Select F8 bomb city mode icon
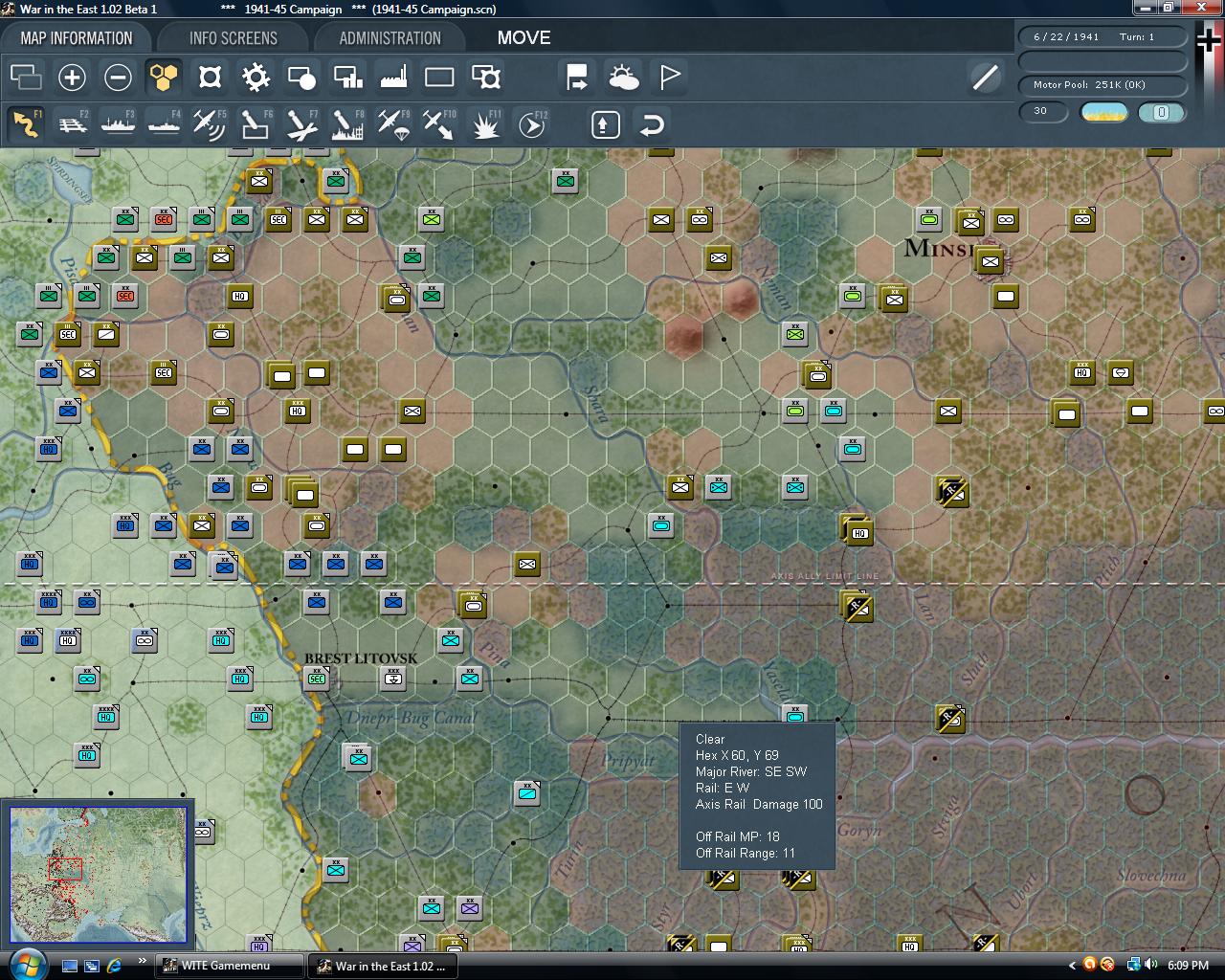1225x980 pixels. point(347,124)
